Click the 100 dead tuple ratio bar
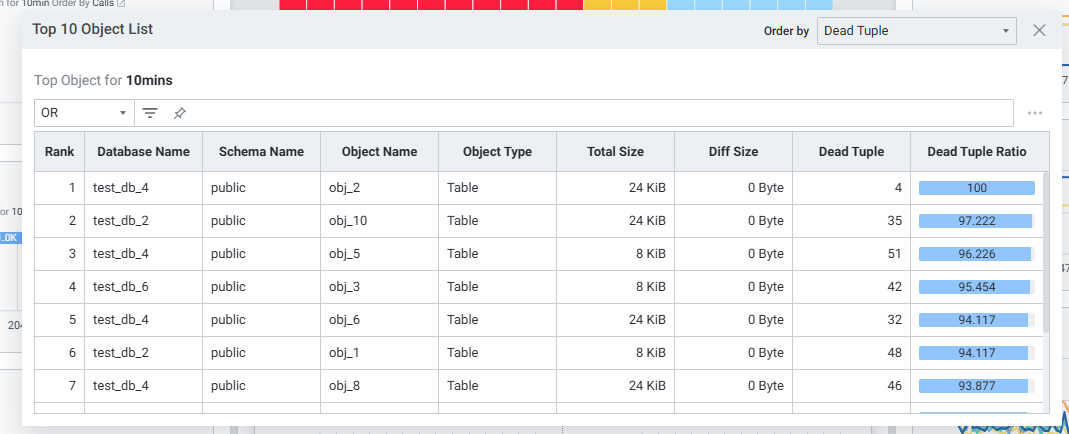Image resolution: width=1069 pixels, height=434 pixels. click(x=976, y=188)
